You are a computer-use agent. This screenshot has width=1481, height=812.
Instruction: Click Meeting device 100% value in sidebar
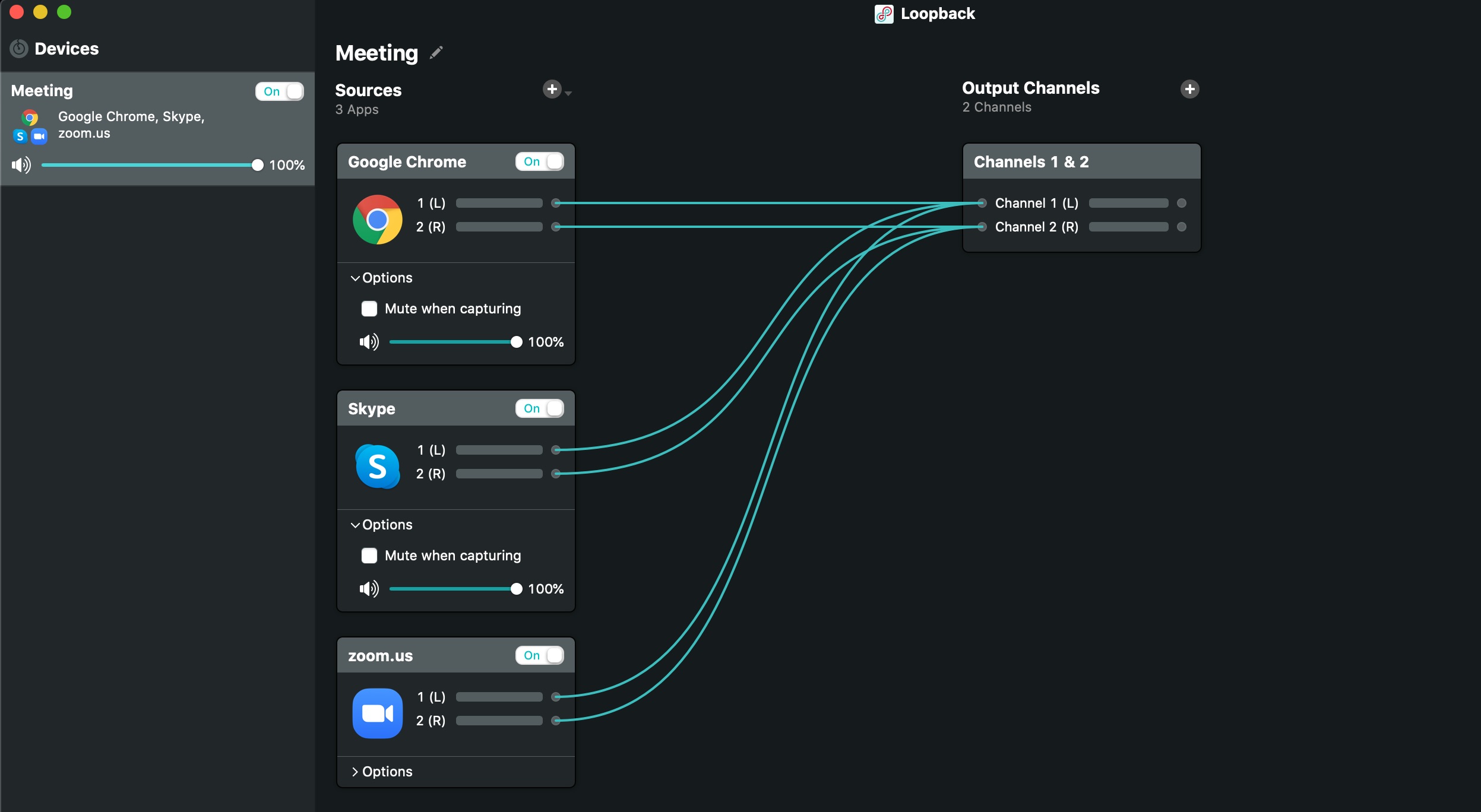pos(287,165)
